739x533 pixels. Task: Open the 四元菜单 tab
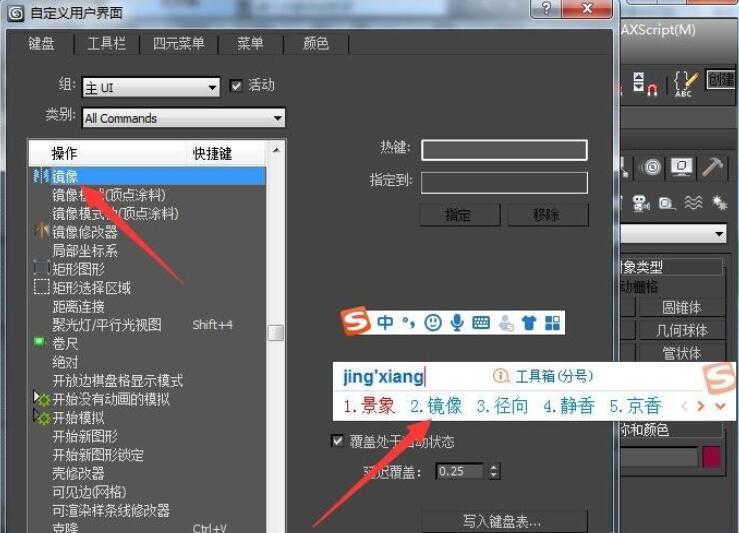(x=178, y=44)
